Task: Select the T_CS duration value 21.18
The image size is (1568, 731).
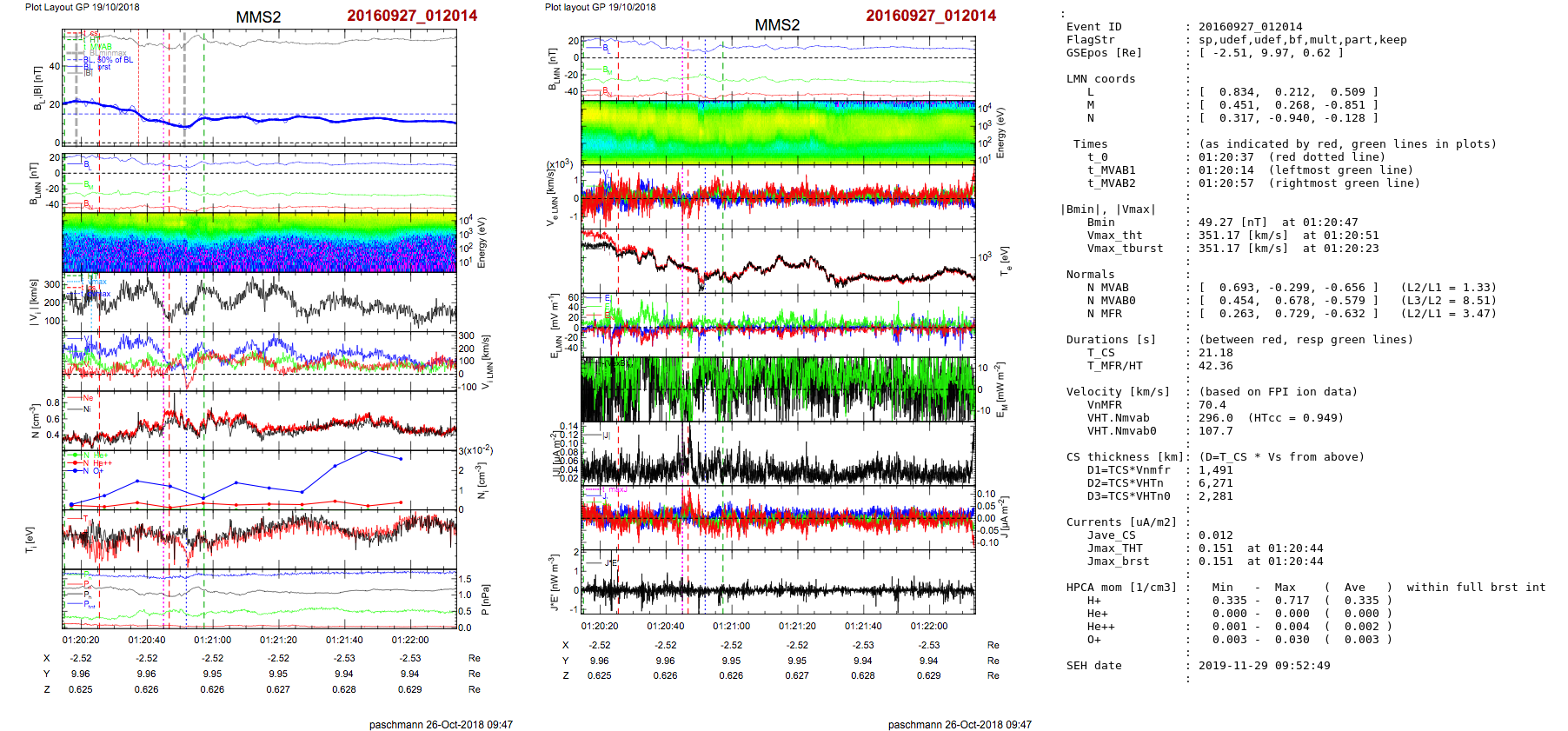Action: (x=1216, y=353)
